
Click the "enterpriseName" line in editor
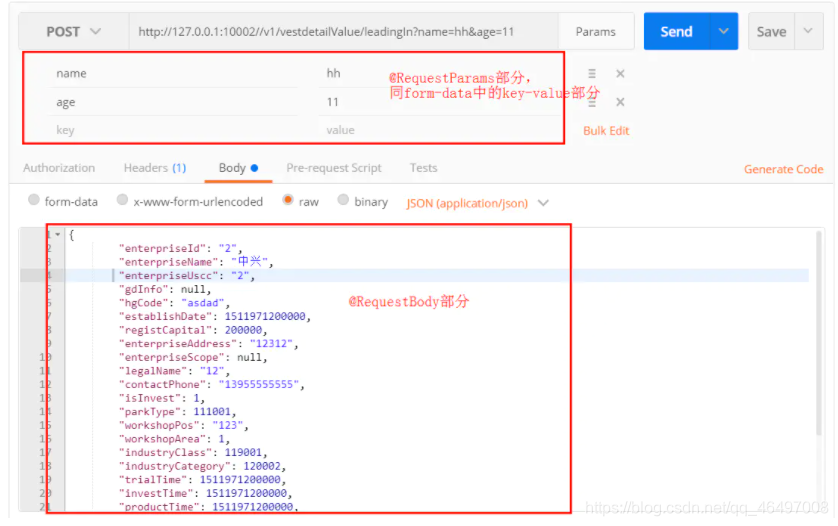(196, 262)
